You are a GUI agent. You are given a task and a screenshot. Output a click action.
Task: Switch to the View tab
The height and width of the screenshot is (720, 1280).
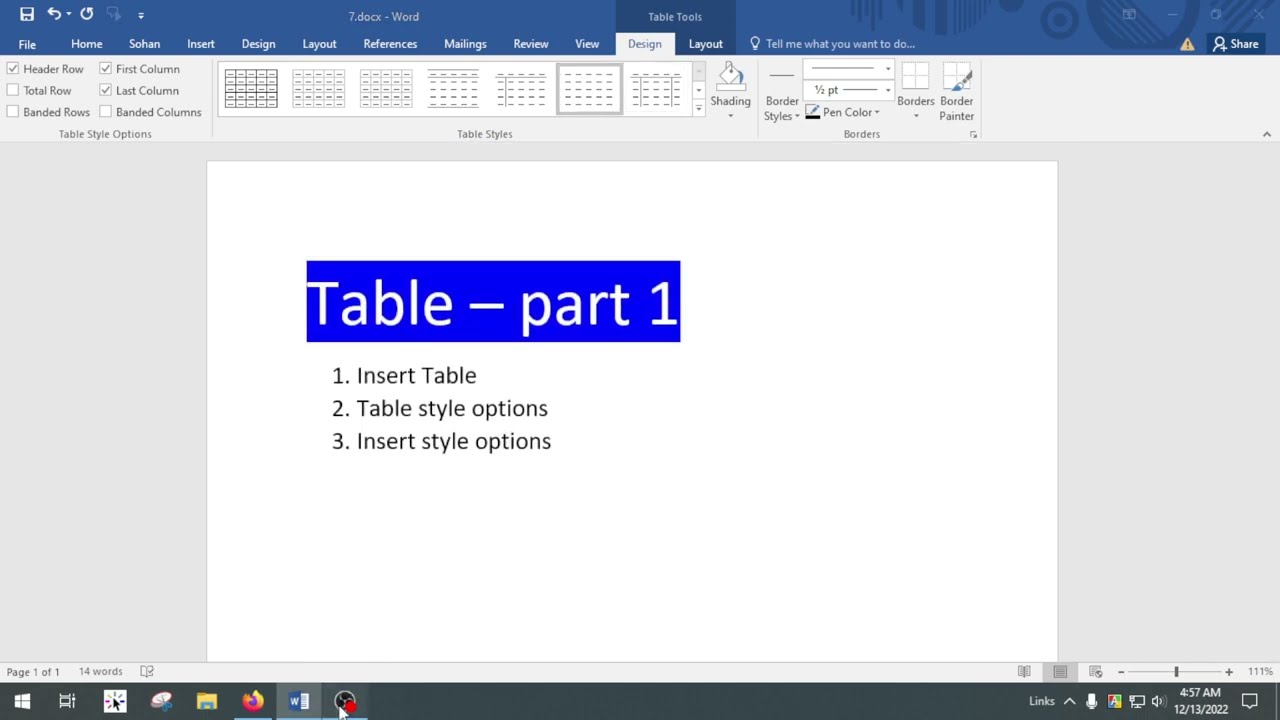tap(587, 44)
